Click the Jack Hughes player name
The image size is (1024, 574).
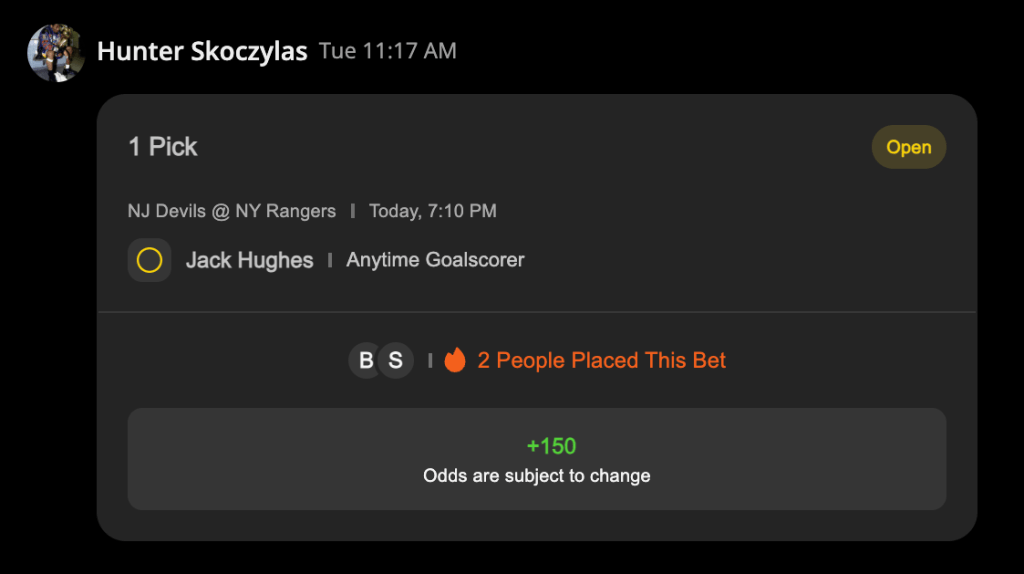point(249,261)
